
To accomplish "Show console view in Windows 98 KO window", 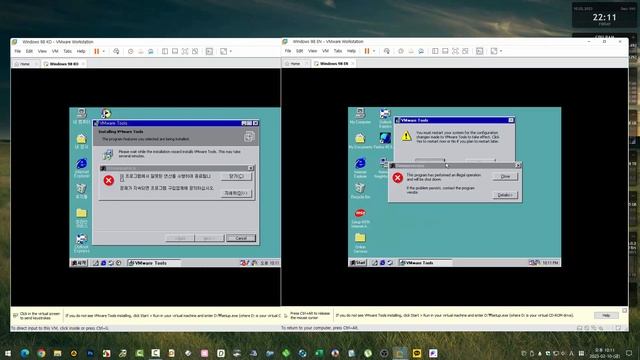I will (x=209, y=51).
